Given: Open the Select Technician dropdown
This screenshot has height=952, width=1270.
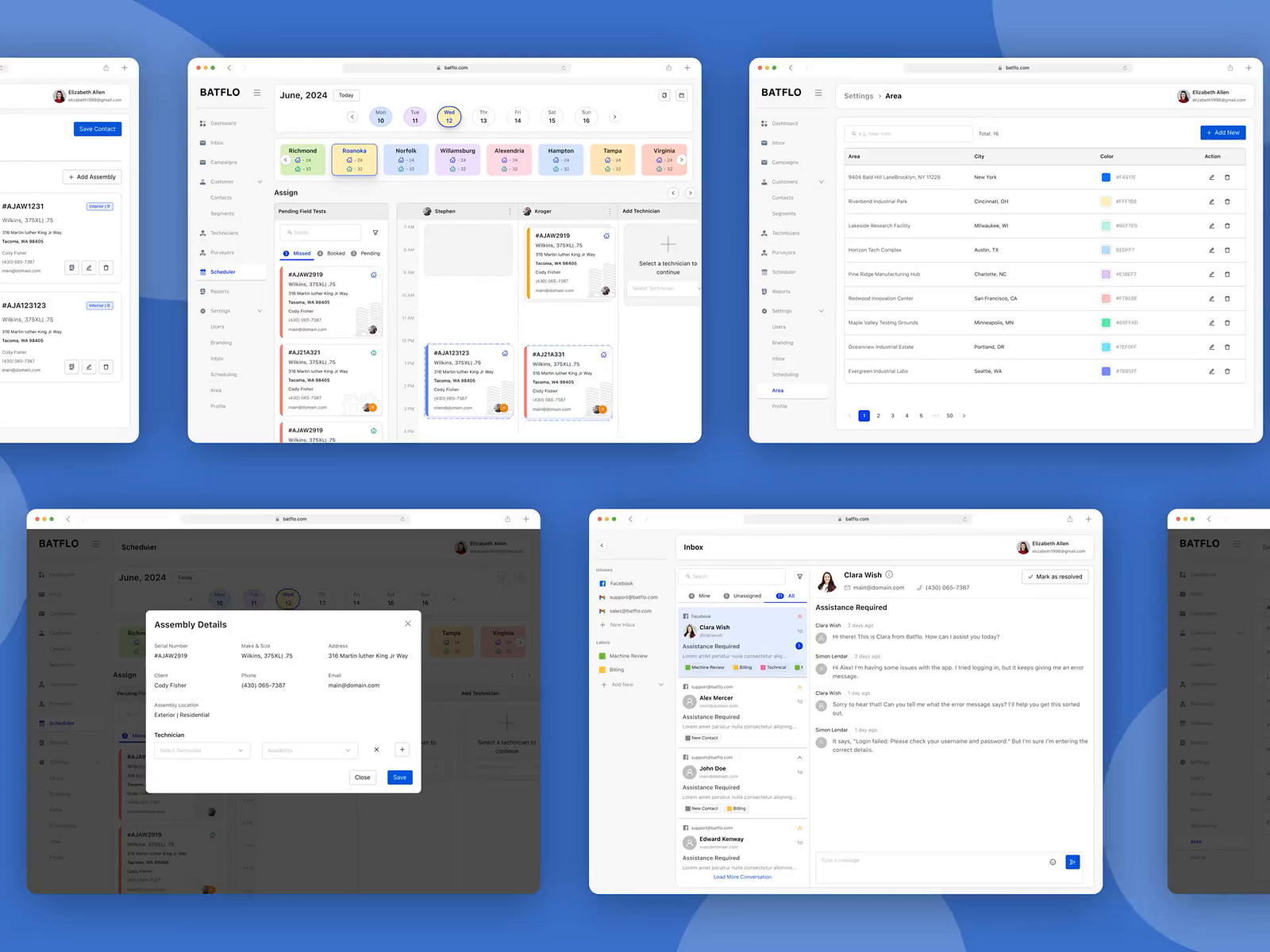Looking at the screenshot, I should coord(202,750).
